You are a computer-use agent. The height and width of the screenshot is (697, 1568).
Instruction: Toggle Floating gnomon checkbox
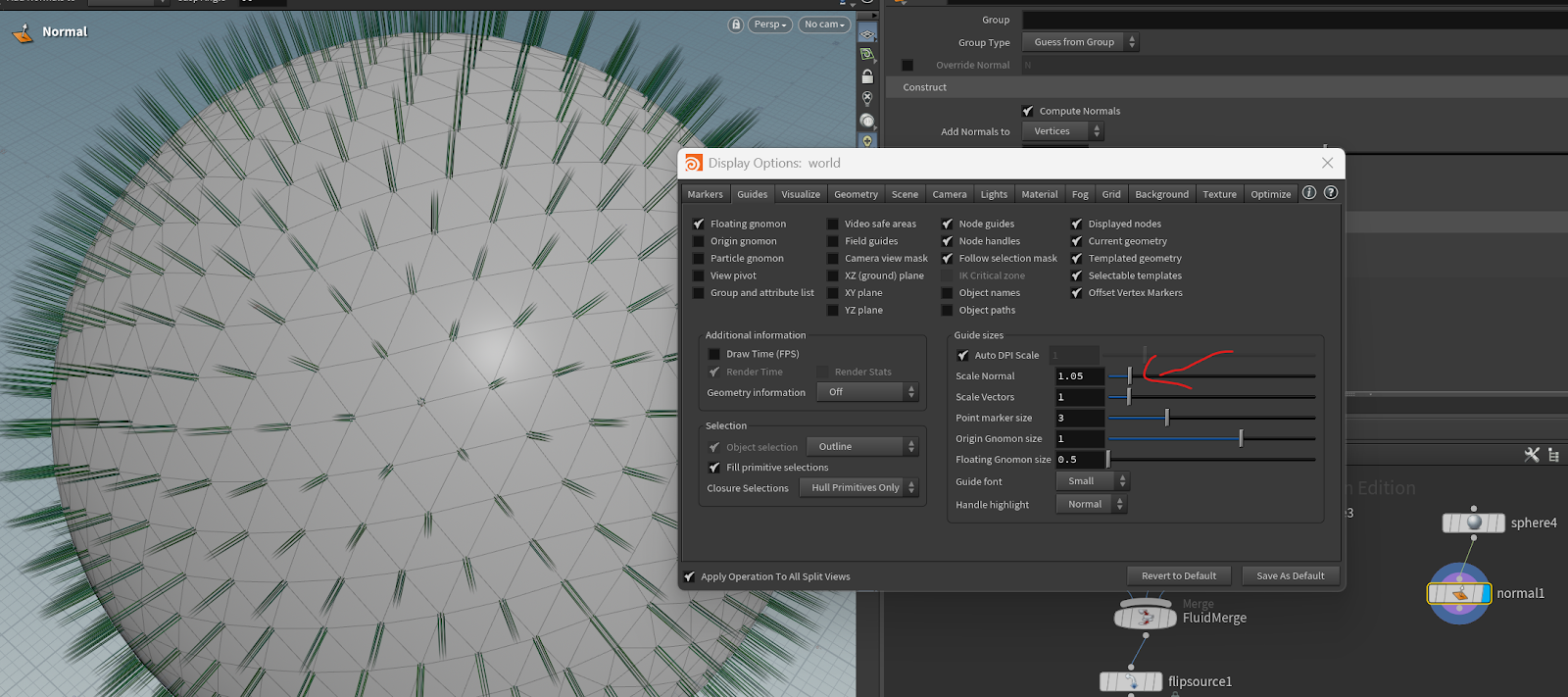coord(699,224)
